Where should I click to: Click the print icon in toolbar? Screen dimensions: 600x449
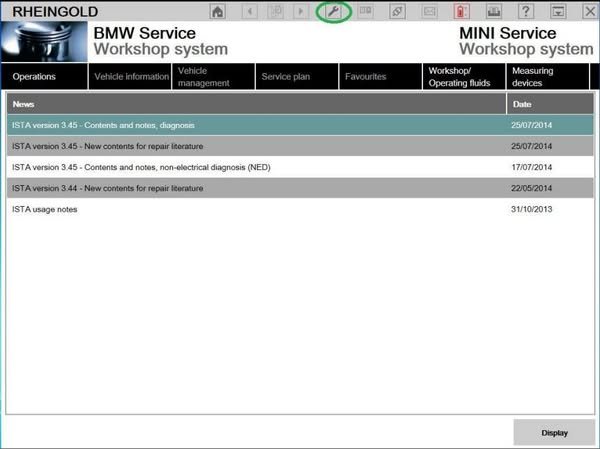(x=493, y=11)
